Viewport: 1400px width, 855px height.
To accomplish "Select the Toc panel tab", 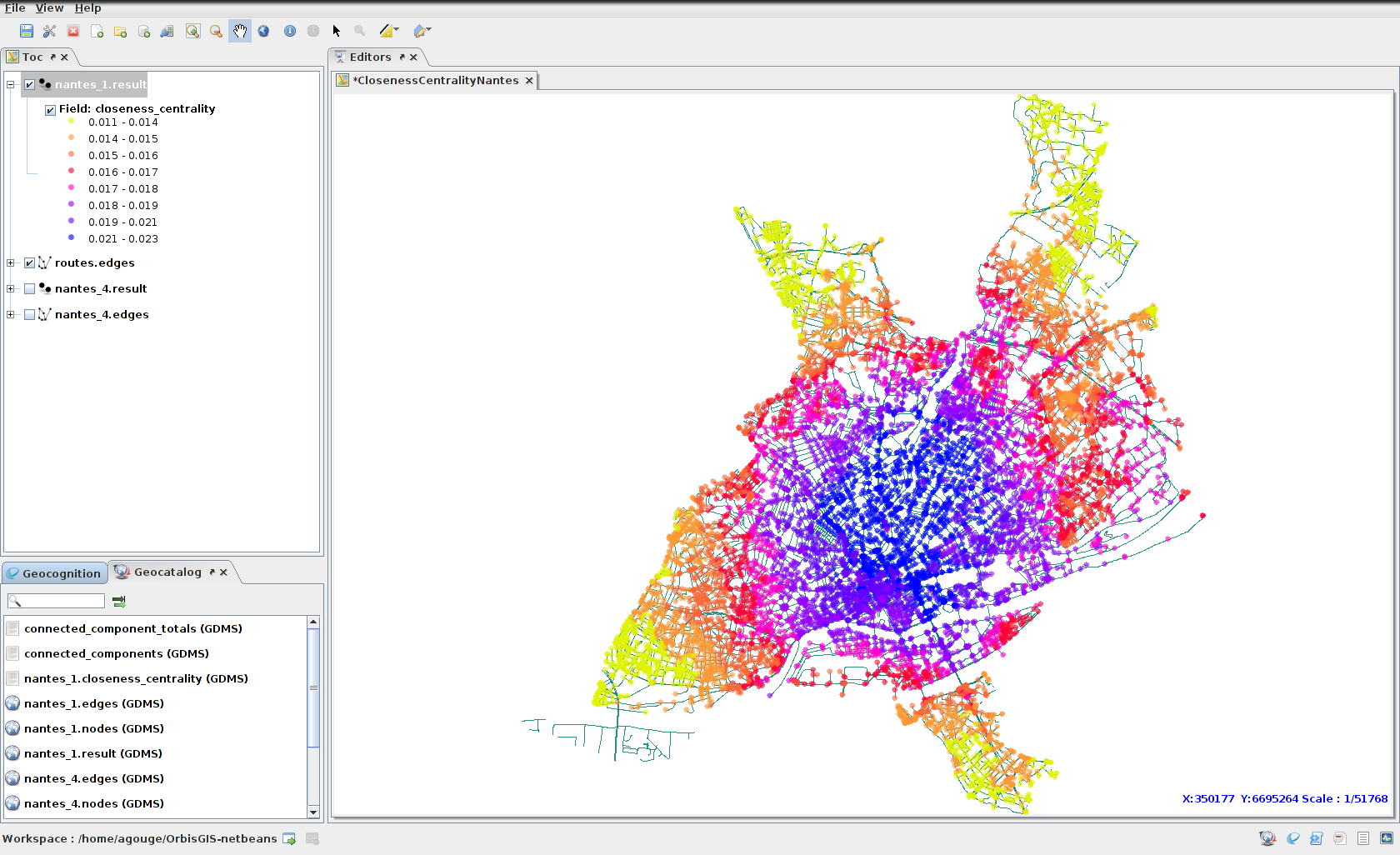I will [x=32, y=57].
